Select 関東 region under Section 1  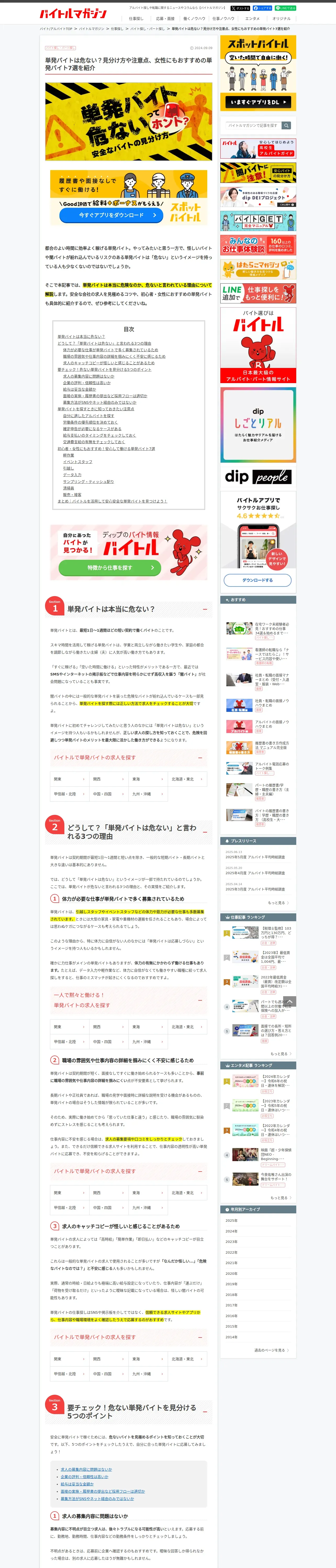[70, 779]
